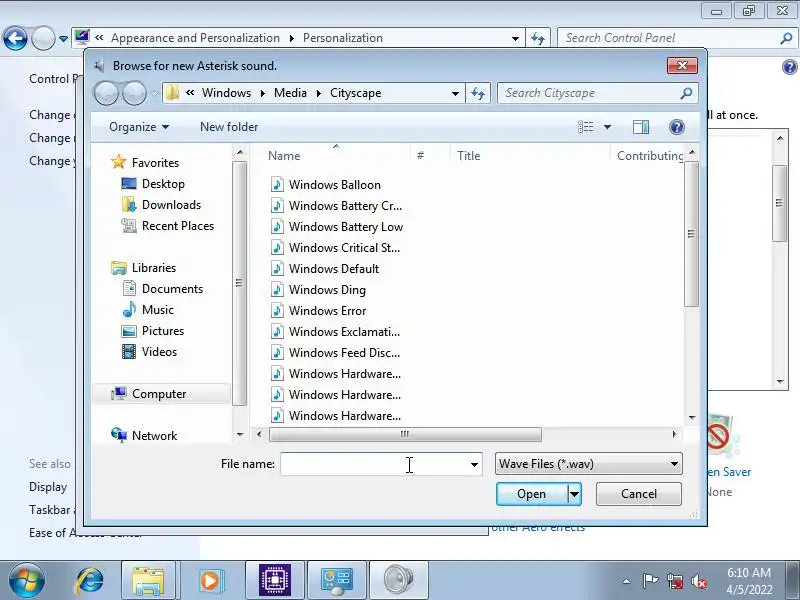Click the horizontal scrollbar of file list
This screenshot has height=600, width=800.
405,435
